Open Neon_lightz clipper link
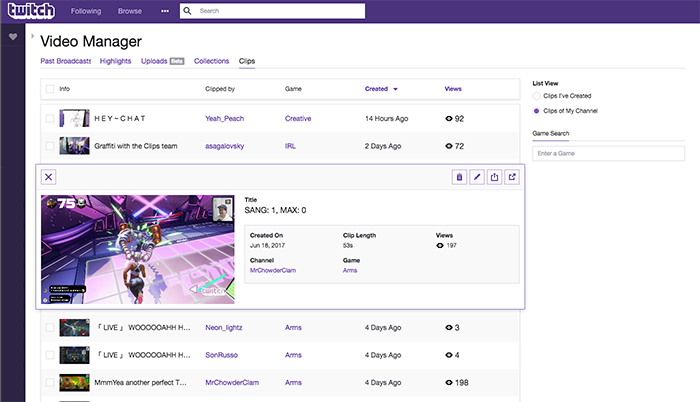Viewport: 700px width, 402px height. pos(224,327)
